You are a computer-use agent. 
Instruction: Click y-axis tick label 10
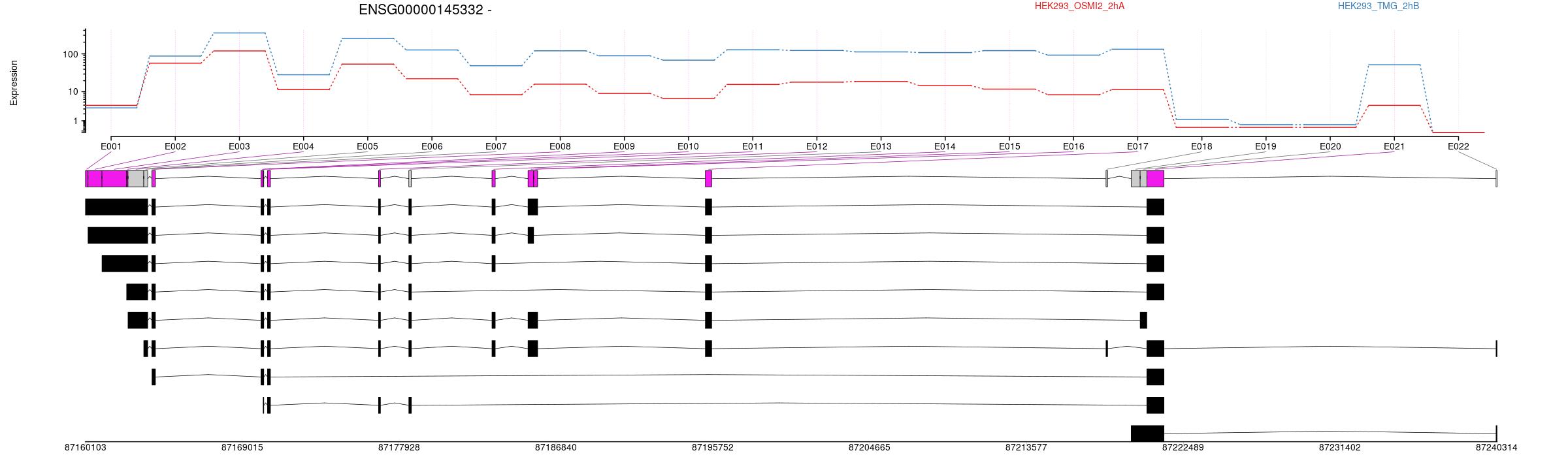pos(73,91)
